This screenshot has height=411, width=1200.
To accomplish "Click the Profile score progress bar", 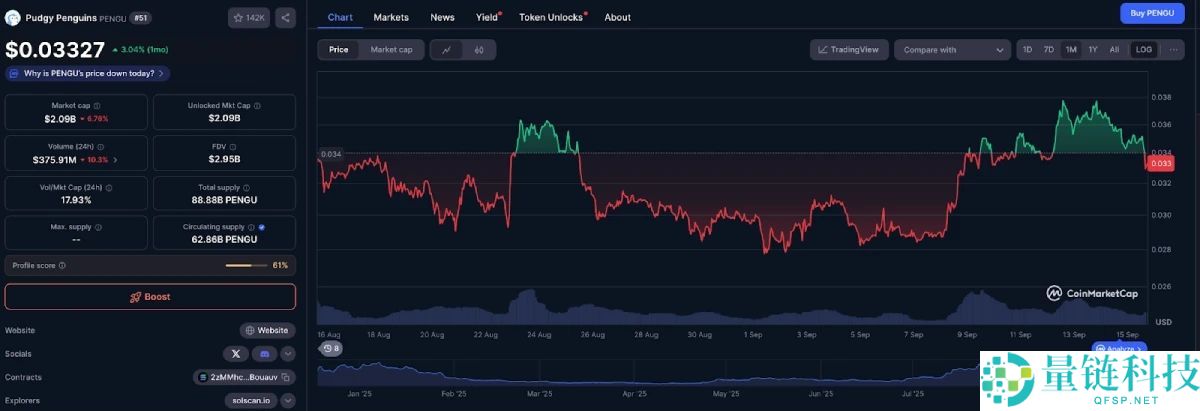I will point(246,265).
